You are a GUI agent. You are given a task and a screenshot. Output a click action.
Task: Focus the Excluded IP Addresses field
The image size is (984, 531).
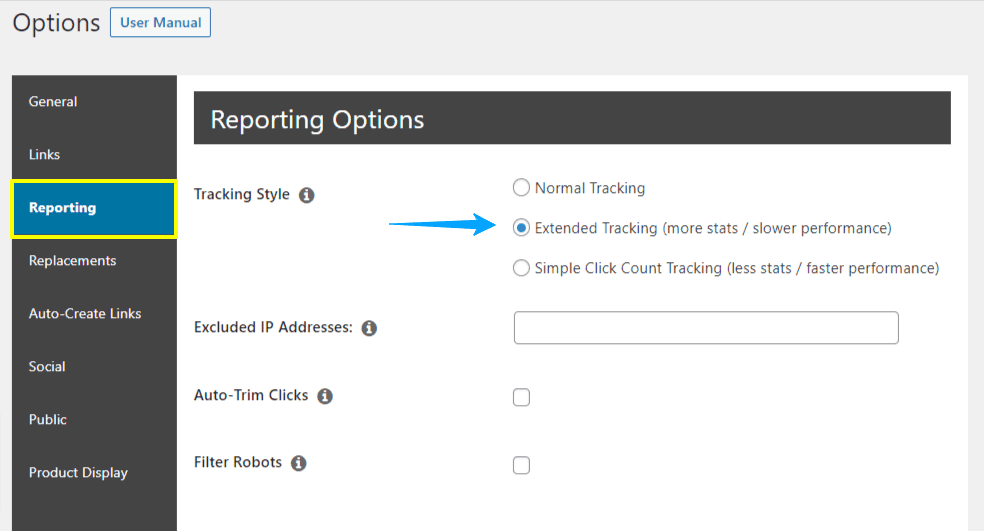pyautogui.click(x=706, y=328)
